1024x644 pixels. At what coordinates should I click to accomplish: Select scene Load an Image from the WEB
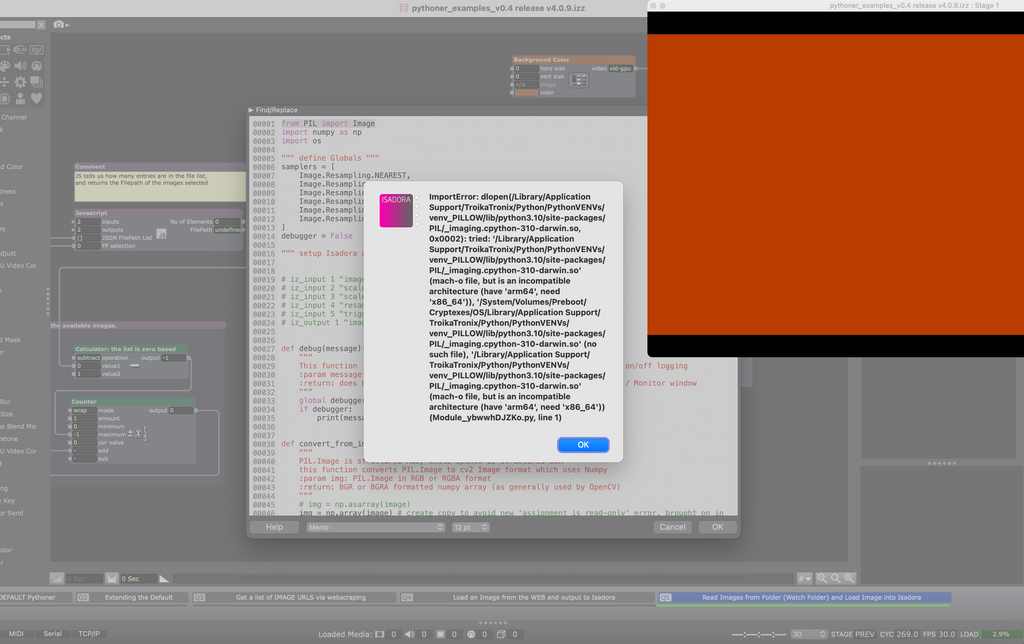tap(528, 598)
